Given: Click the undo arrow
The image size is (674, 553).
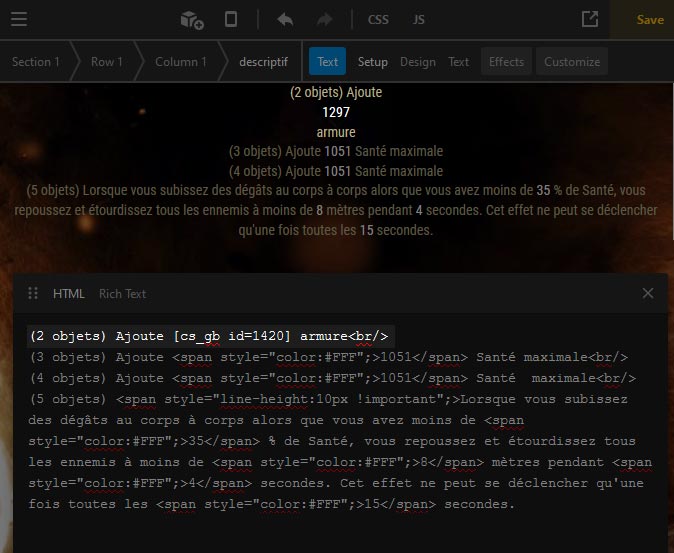Looking at the screenshot, I should tap(285, 19).
